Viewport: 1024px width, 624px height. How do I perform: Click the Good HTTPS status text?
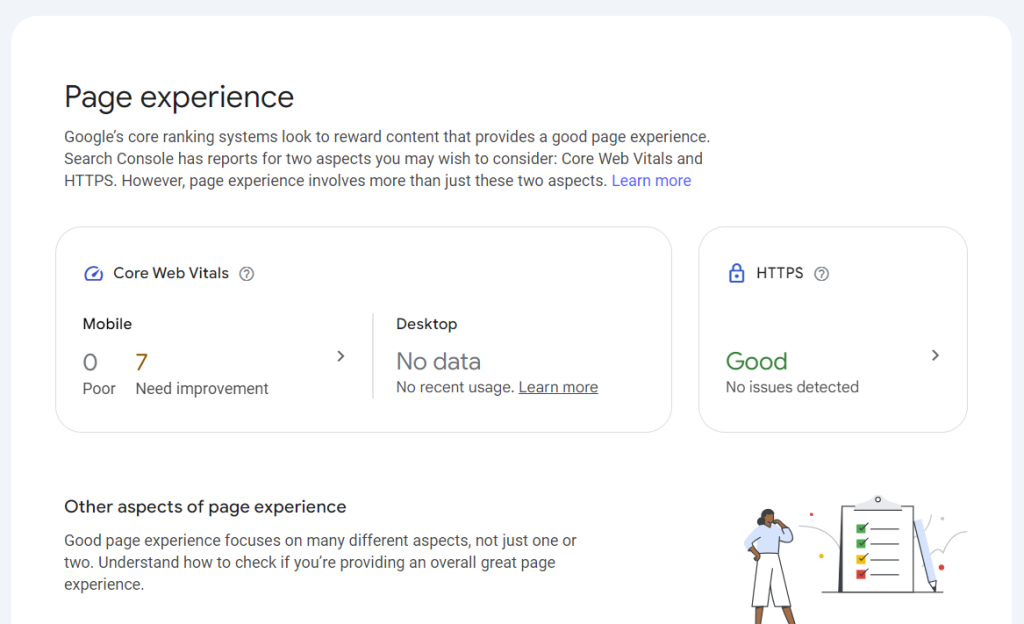coord(756,361)
